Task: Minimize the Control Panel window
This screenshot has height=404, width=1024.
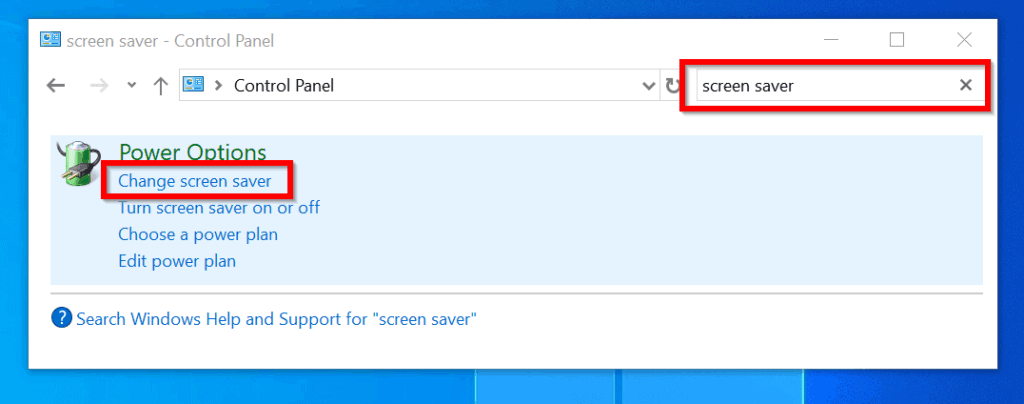Action: [831, 40]
